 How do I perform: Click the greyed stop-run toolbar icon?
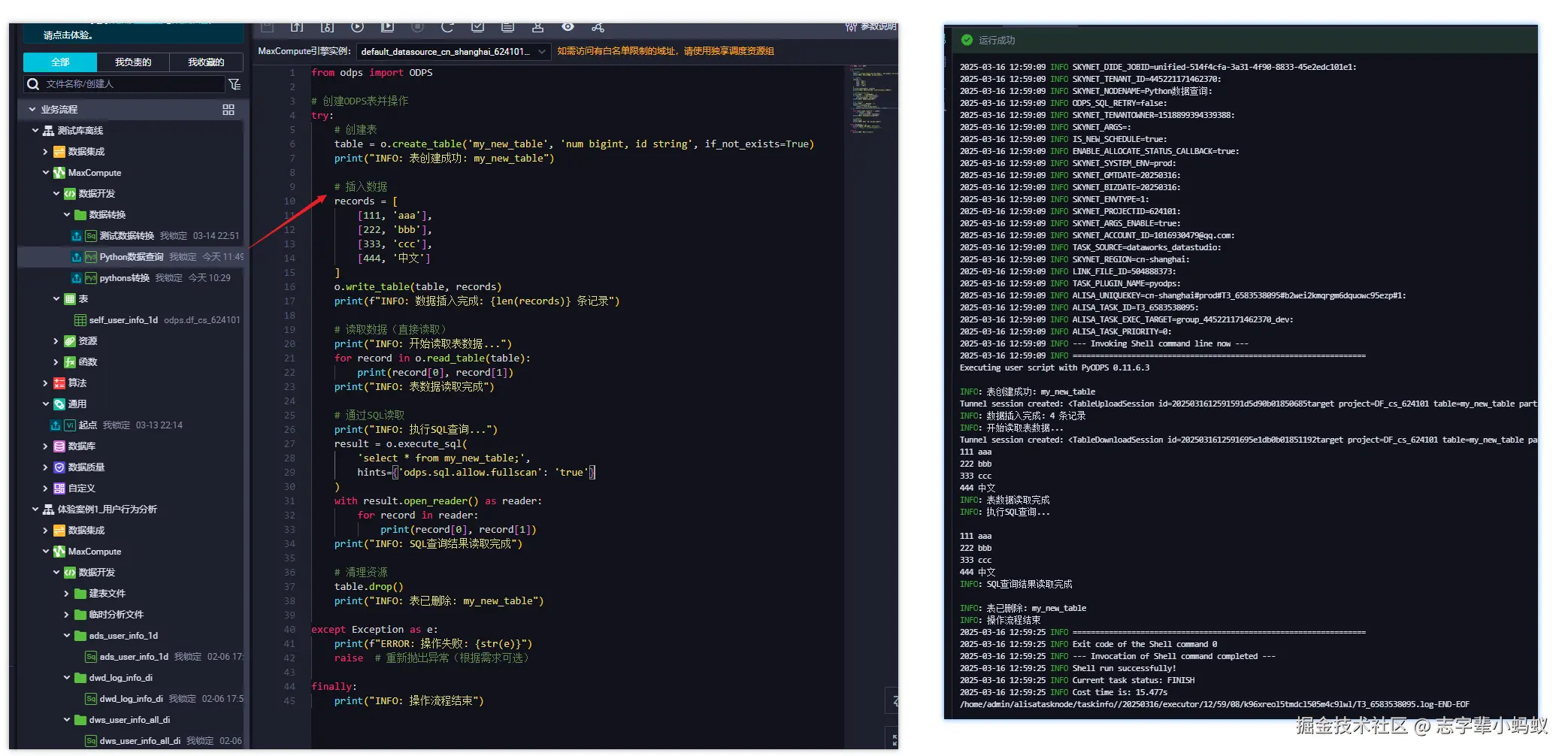(417, 27)
